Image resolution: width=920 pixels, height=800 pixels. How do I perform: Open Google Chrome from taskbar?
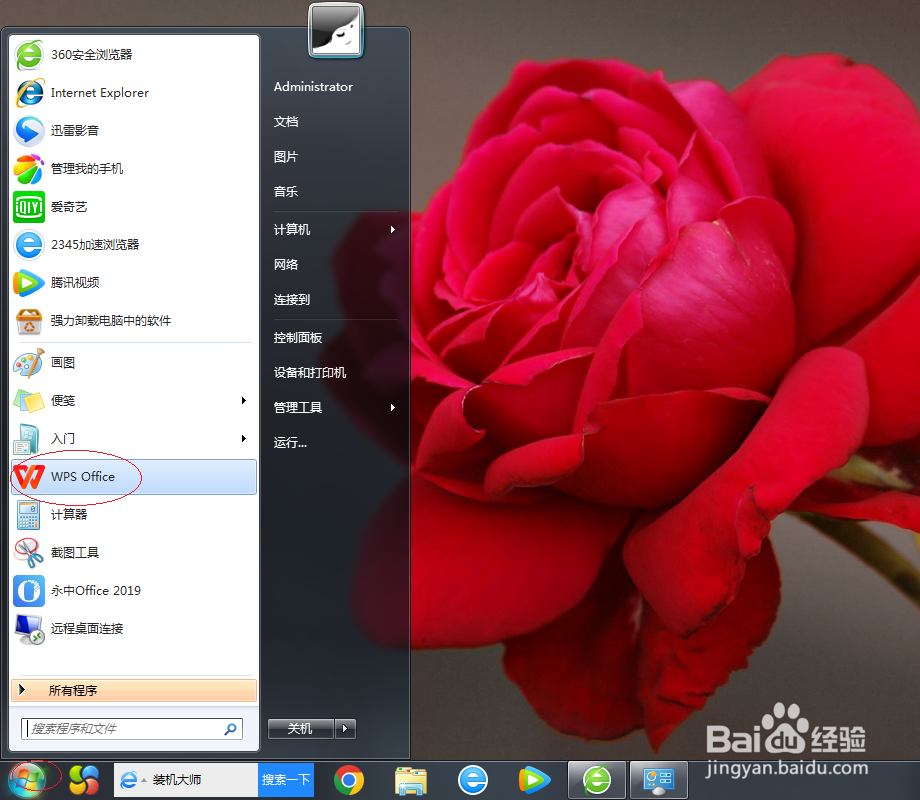[349, 780]
